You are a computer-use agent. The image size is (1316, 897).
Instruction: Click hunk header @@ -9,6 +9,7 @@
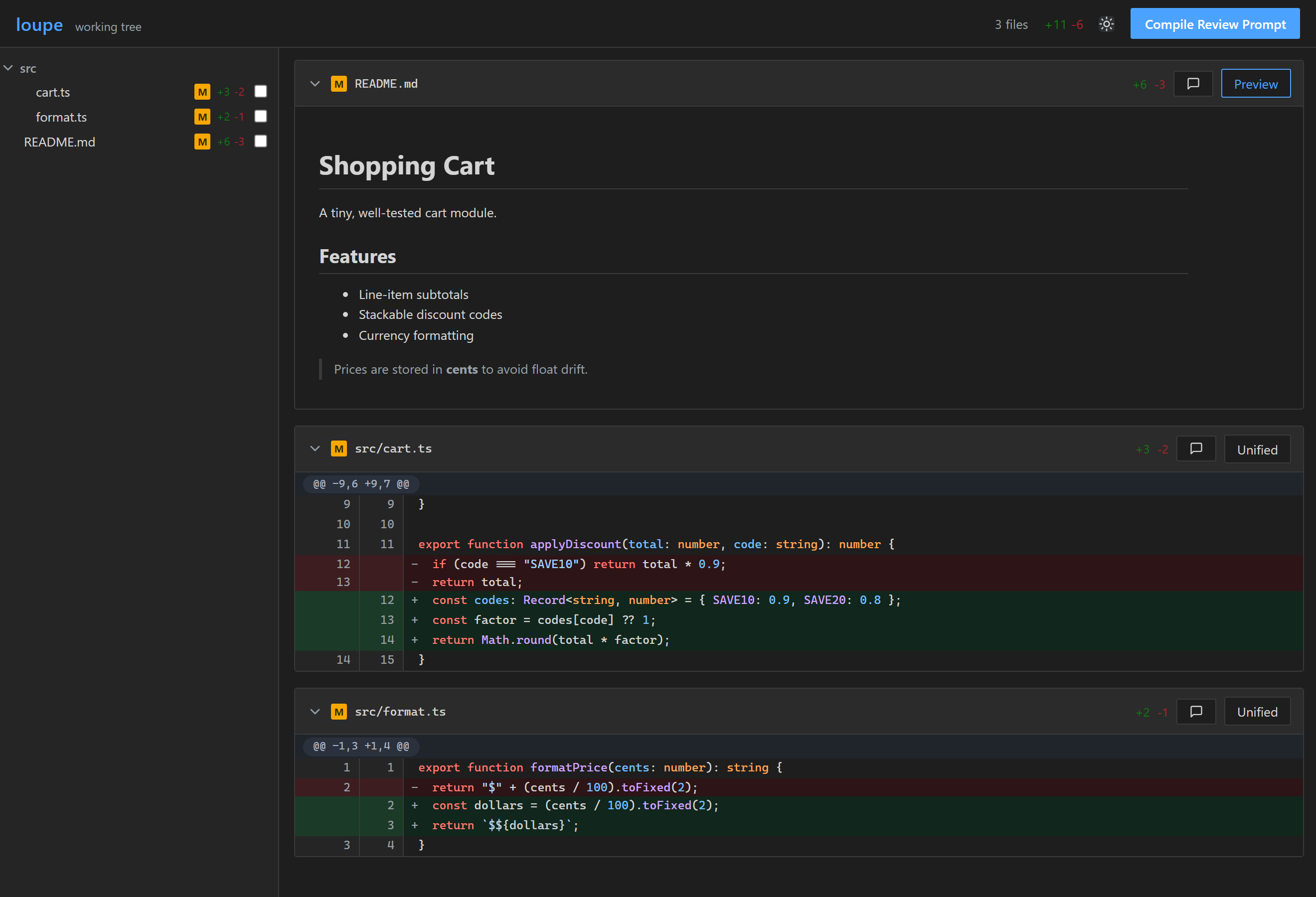coord(361,484)
